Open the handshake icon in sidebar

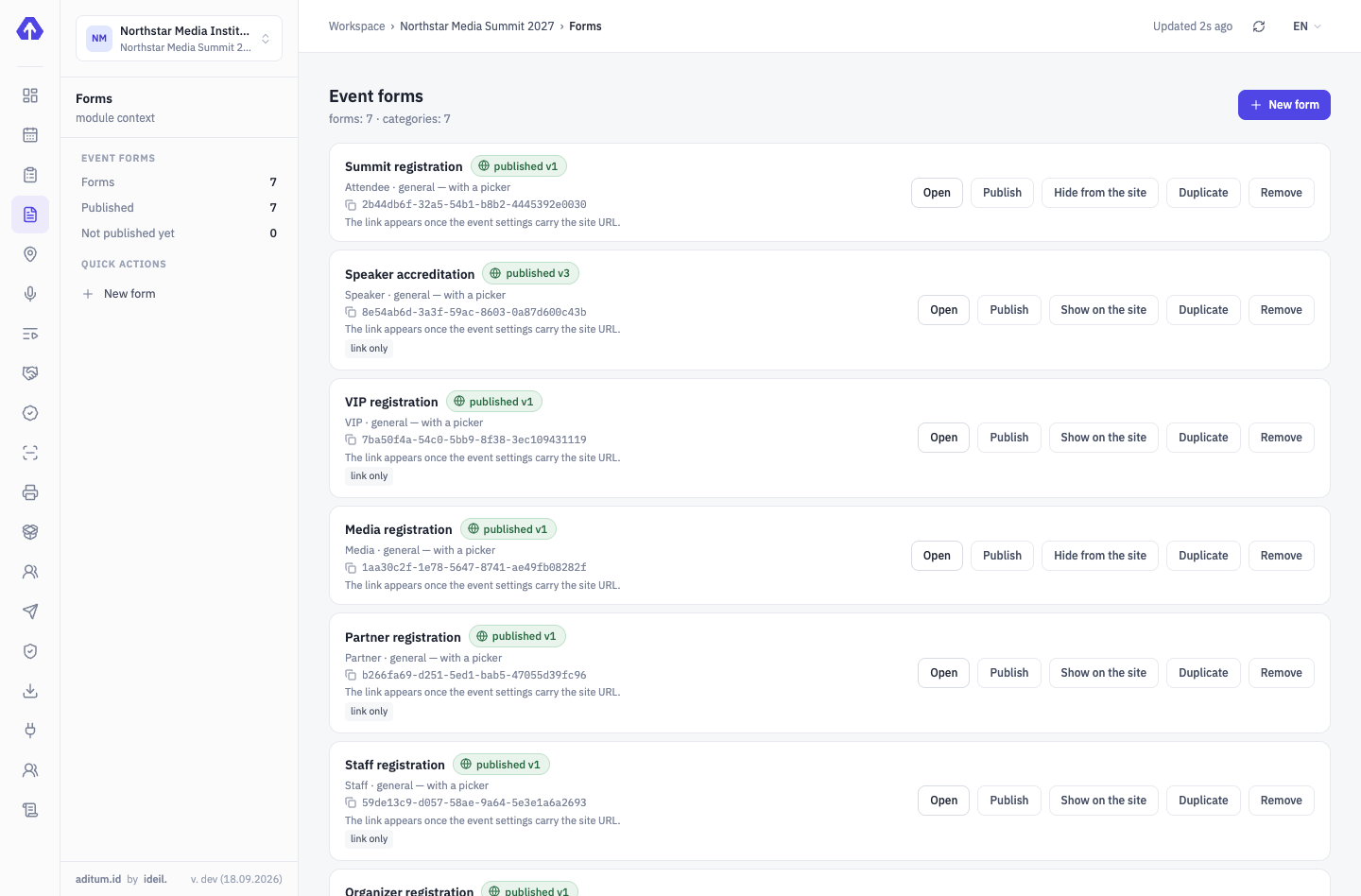coord(30,373)
